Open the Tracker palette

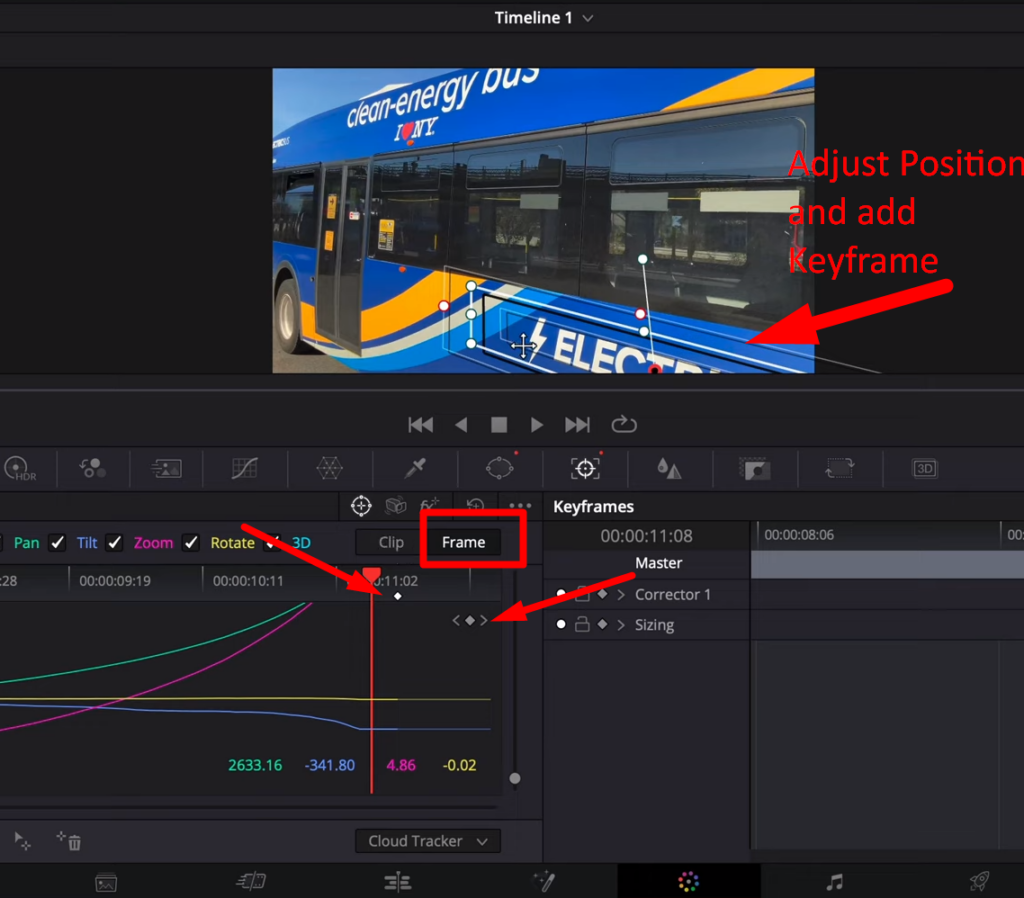click(585, 468)
